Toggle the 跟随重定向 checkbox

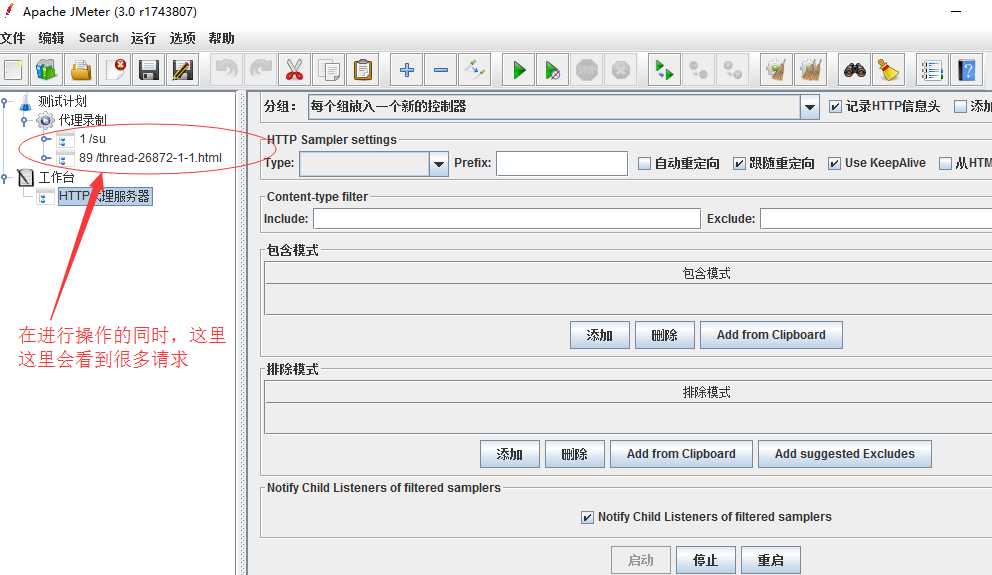[x=739, y=164]
